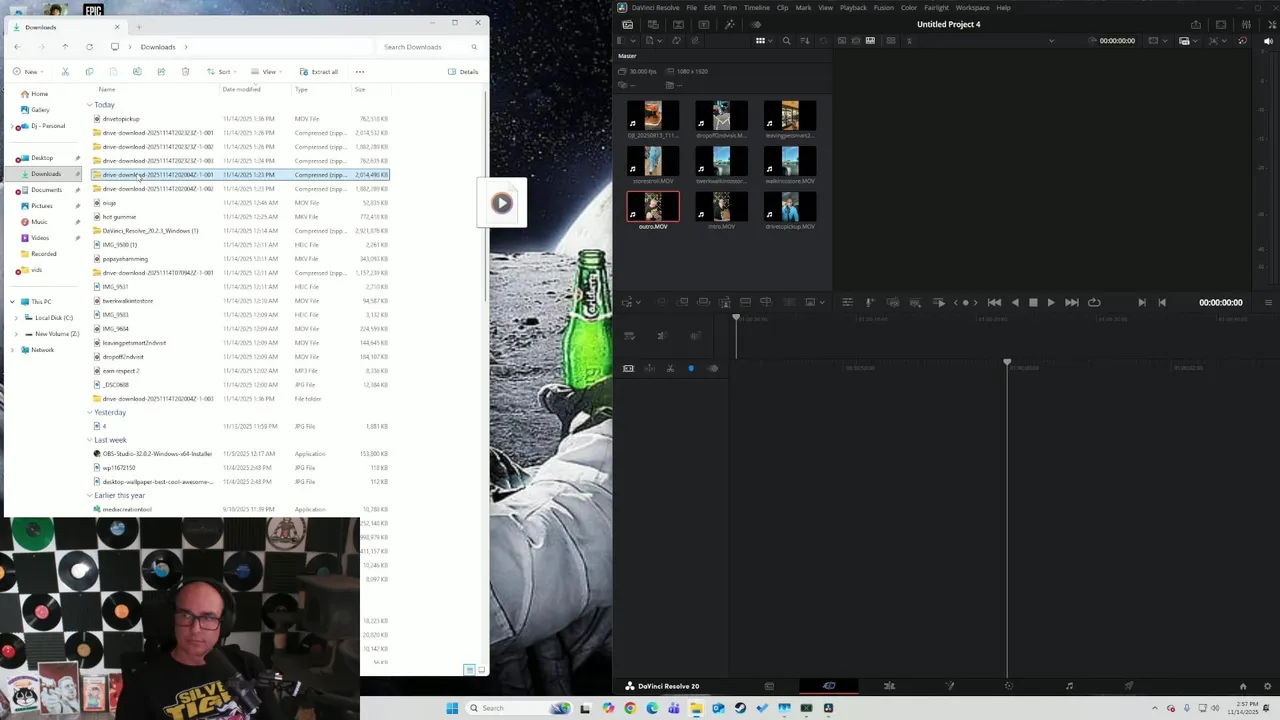Image resolution: width=1280 pixels, height=720 pixels.
Task: Select hot gummie file
Action: point(119,217)
